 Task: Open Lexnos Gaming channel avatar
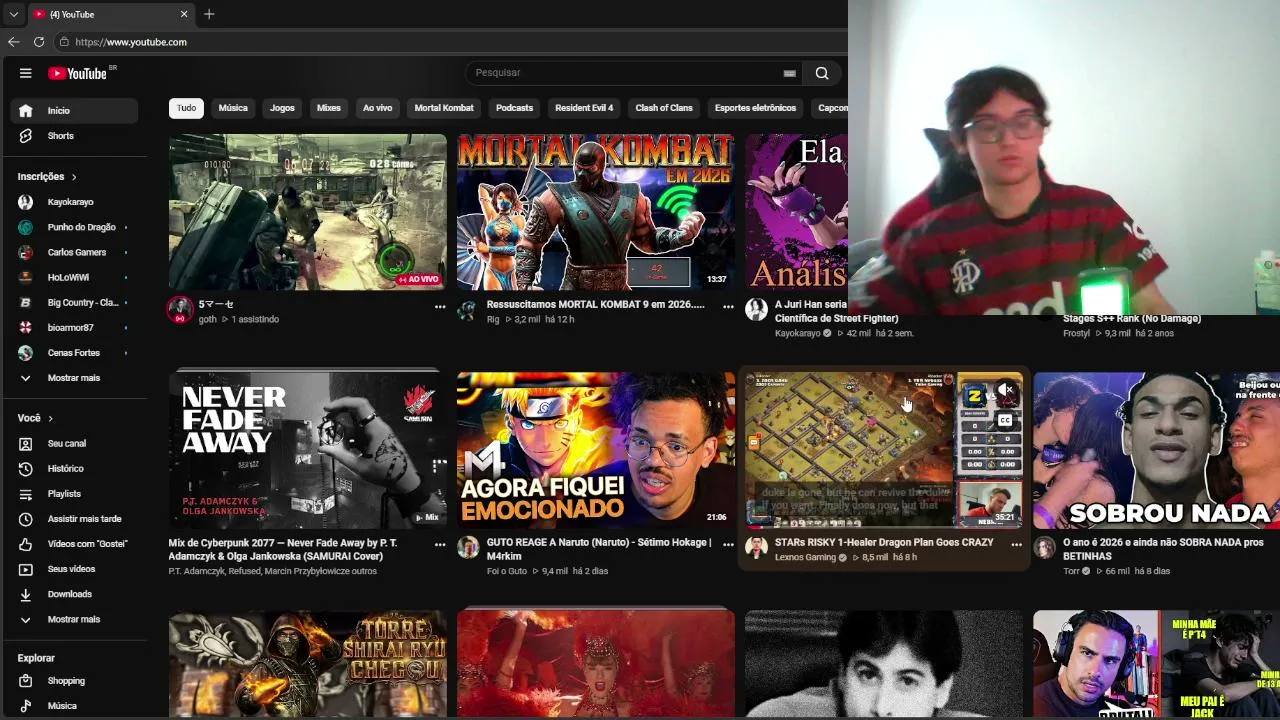click(x=756, y=547)
